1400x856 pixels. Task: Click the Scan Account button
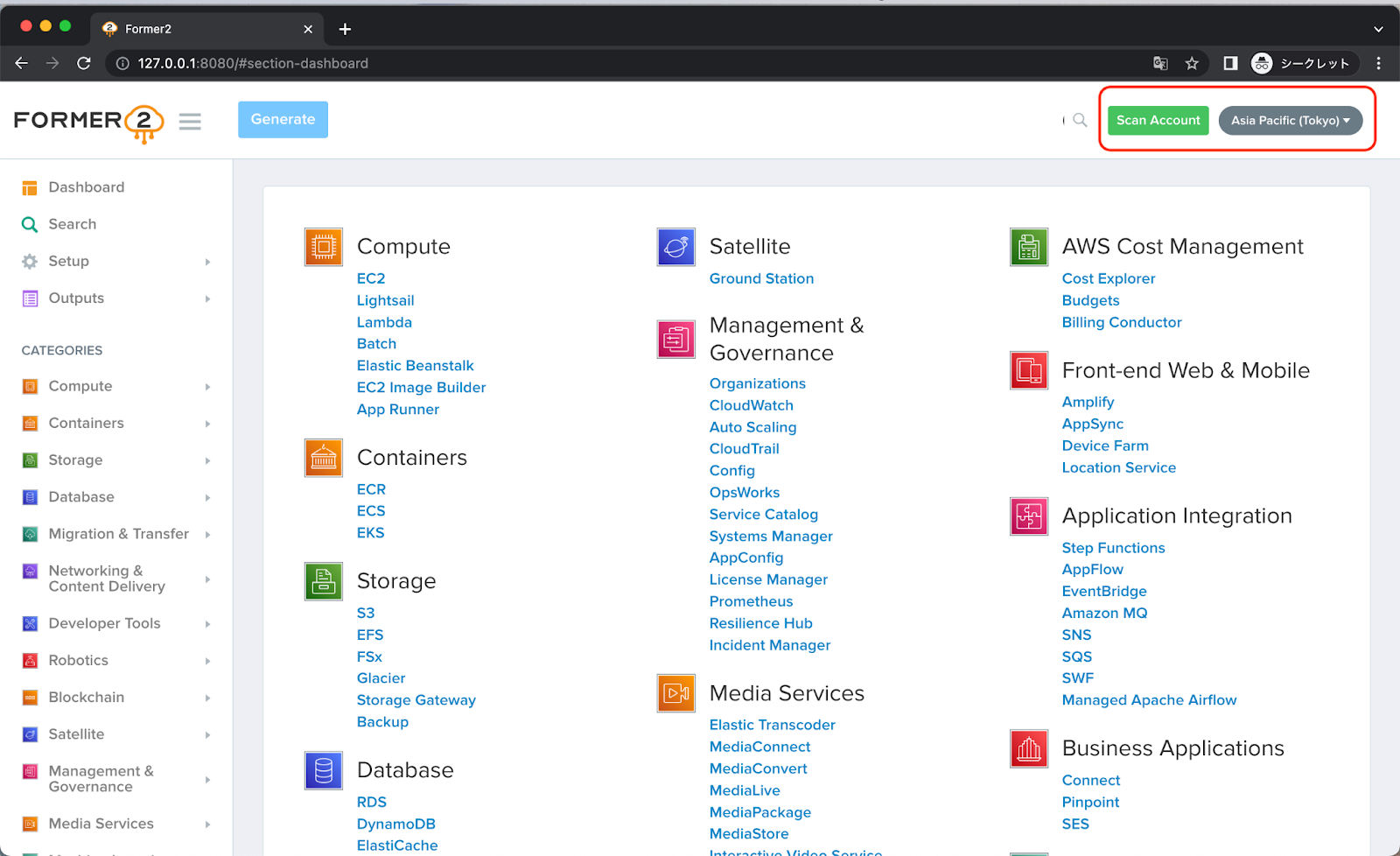[1158, 120]
